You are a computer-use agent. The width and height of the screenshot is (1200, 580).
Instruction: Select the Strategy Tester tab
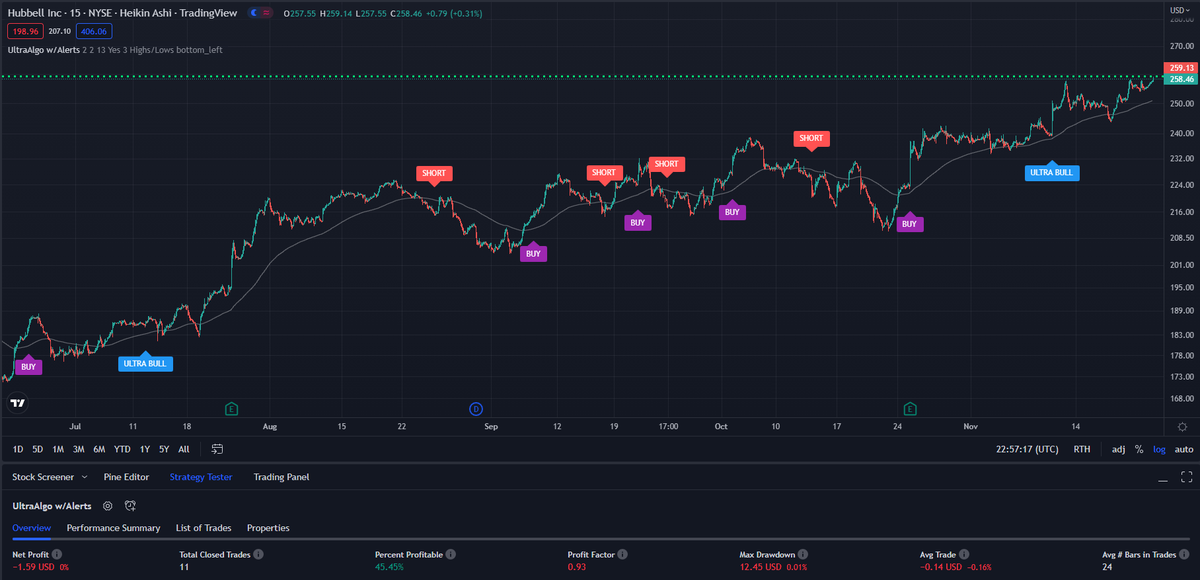(x=201, y=477)
